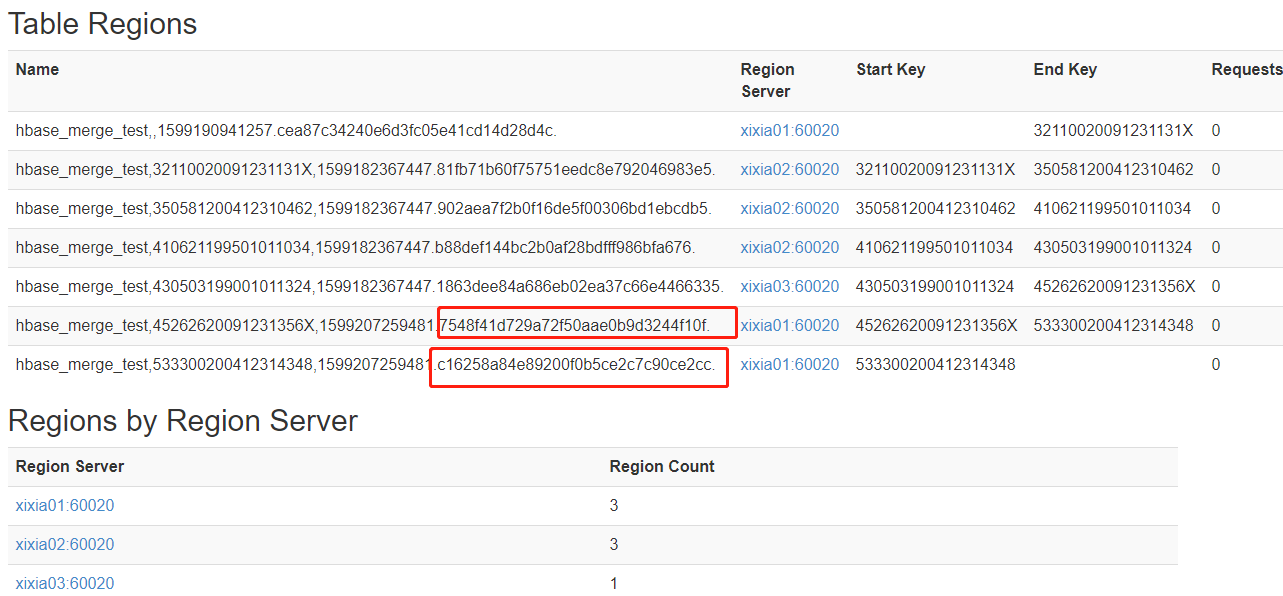
Task: Open xixia01:60020 link in the last region row
Action: click(x=789, y=365)
